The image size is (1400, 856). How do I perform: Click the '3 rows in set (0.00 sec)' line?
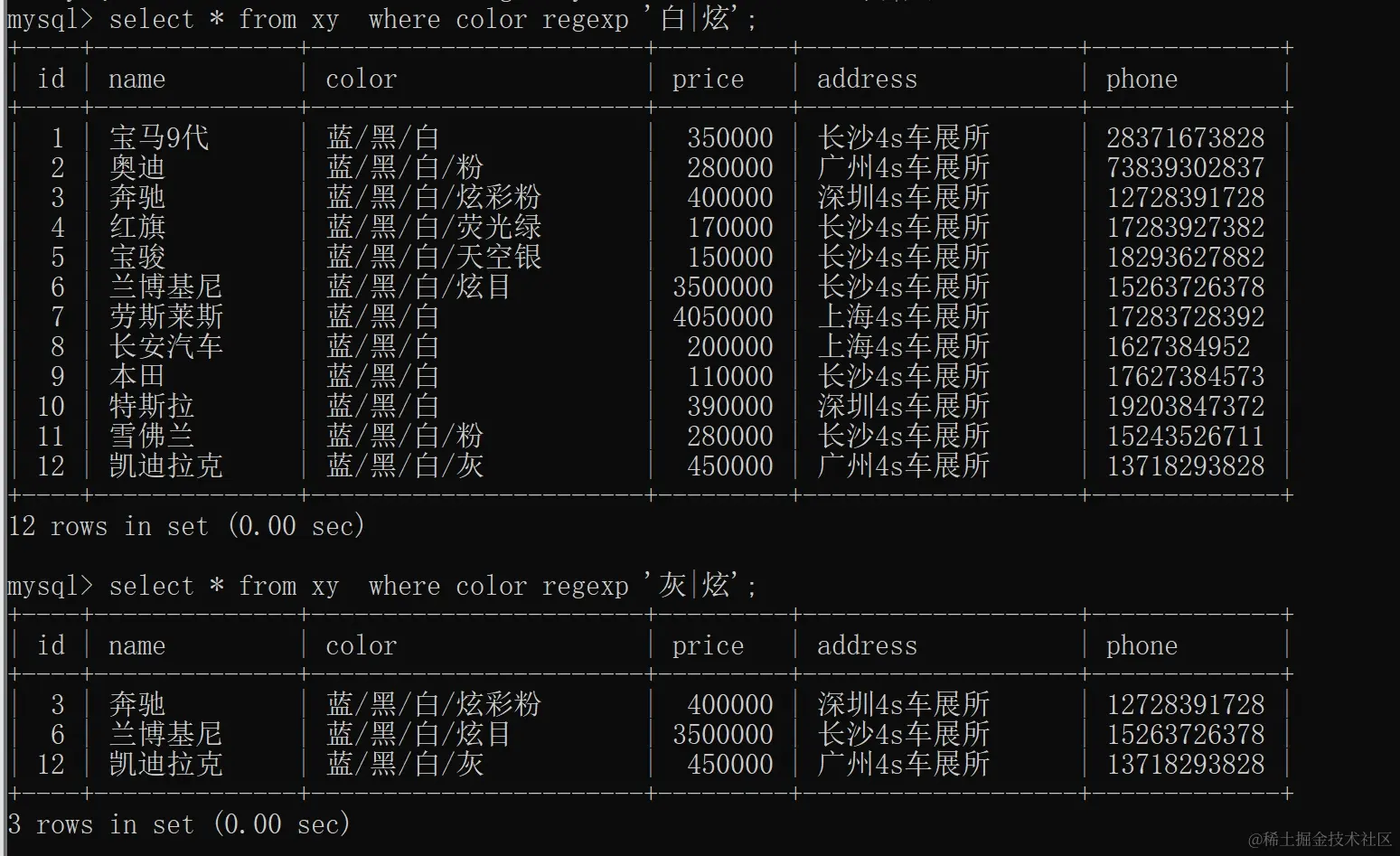179,823
